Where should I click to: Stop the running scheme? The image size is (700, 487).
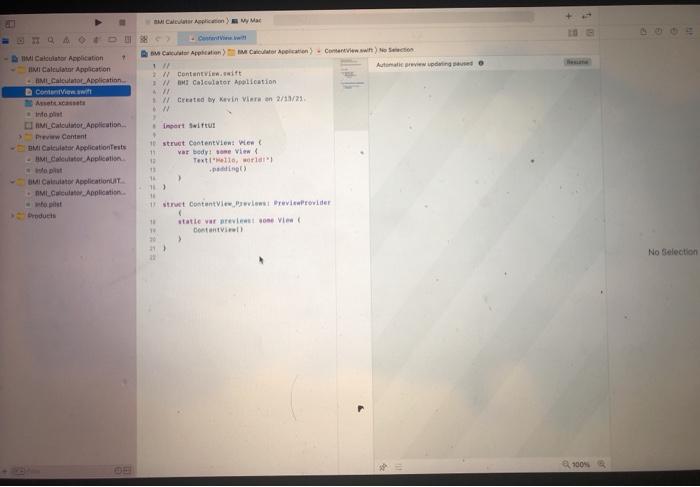(x=122, y=22)
